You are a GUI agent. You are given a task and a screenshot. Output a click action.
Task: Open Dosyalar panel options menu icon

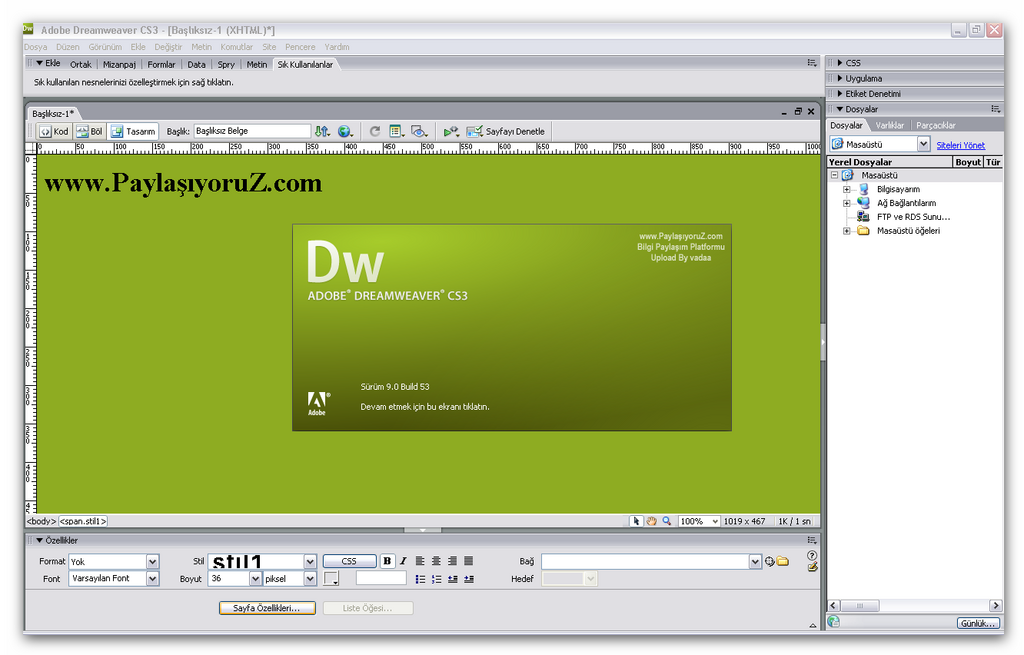point(995,109)
